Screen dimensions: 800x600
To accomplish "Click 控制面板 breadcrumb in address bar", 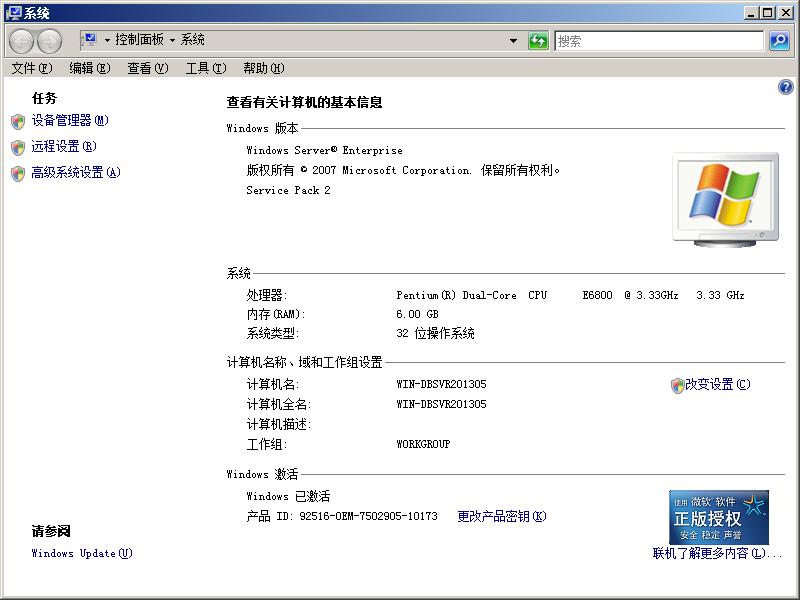I will (139, 40).
